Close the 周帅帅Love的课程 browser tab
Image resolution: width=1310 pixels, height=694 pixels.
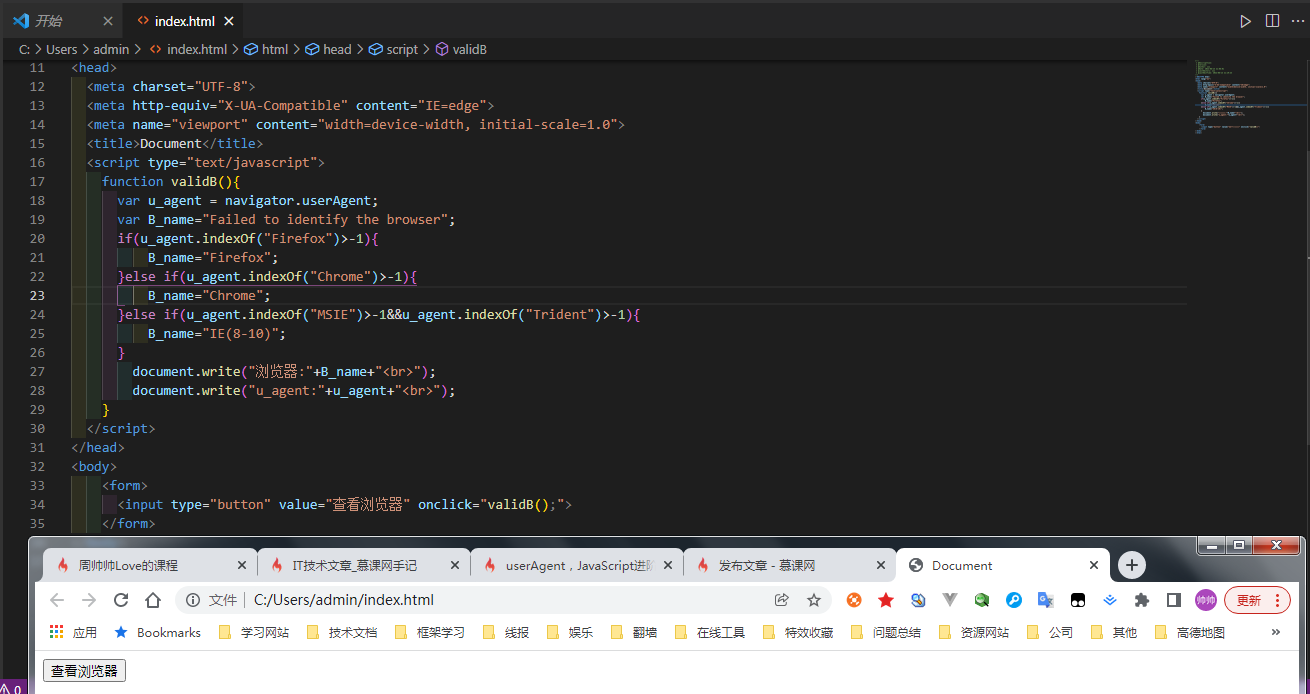(241, 565)
